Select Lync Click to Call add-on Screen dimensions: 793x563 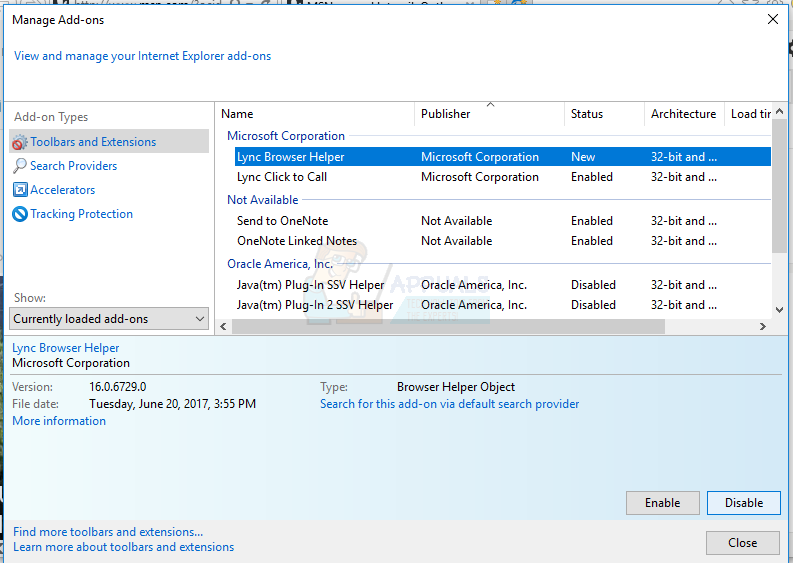point(282,177)
